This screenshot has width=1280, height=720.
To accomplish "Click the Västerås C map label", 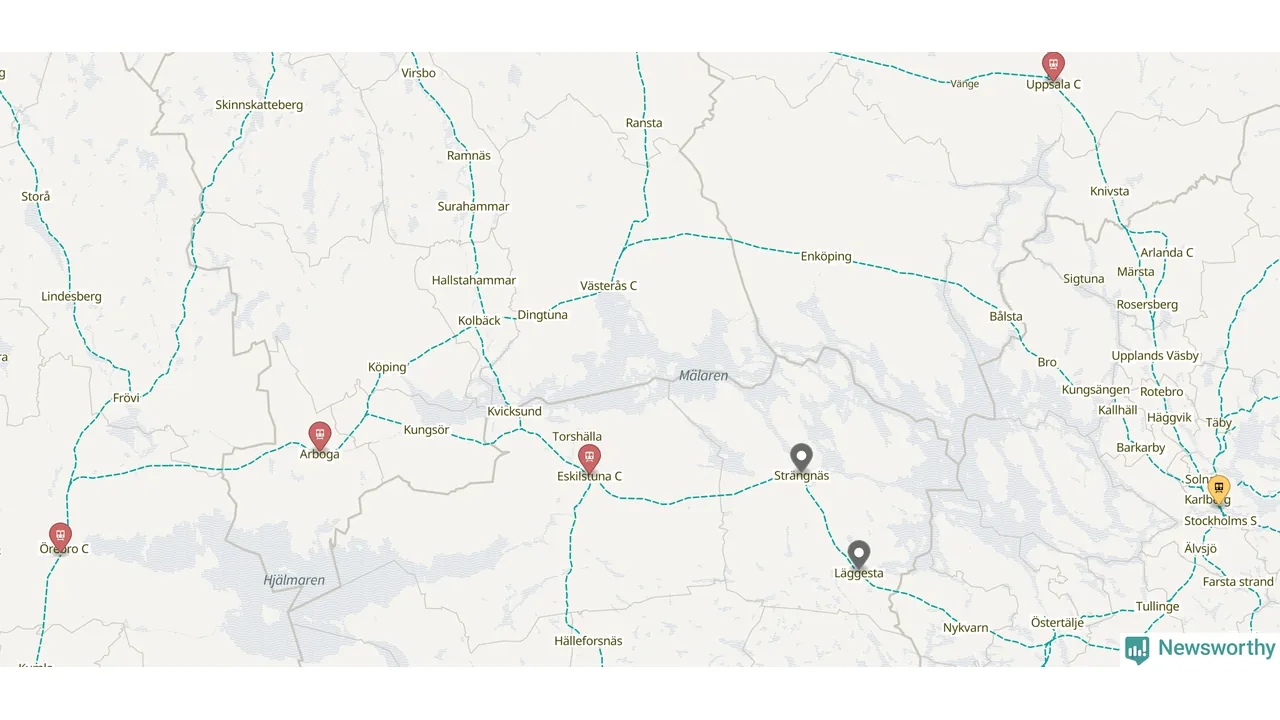I will [x=608, y=286].
